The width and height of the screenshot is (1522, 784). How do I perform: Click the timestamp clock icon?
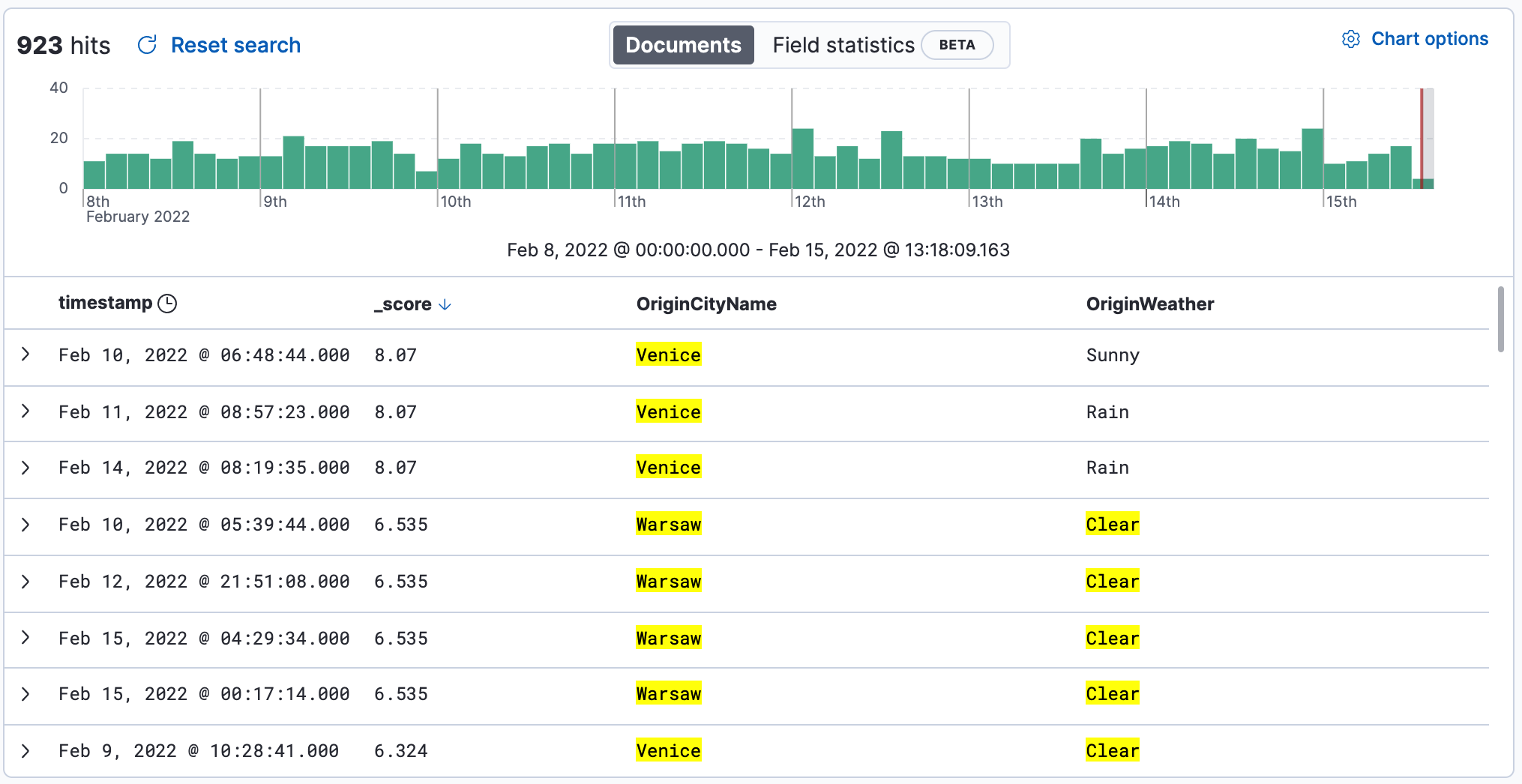[168, 304]
